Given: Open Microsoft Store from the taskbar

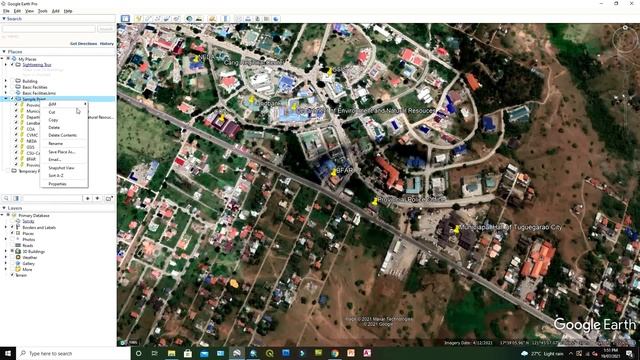Looking at the screenshot, I should click(x=188, y=353).
